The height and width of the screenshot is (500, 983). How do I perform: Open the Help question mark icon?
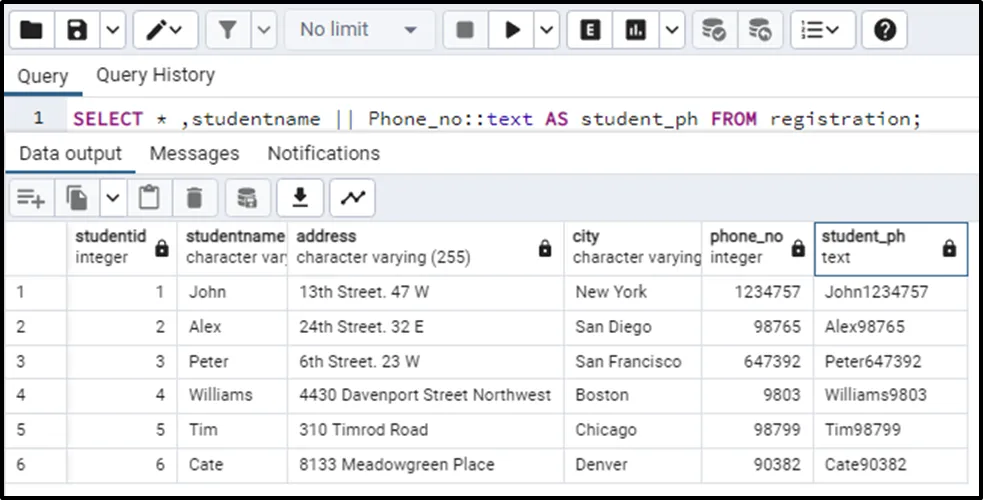click(x=884, y=30)
